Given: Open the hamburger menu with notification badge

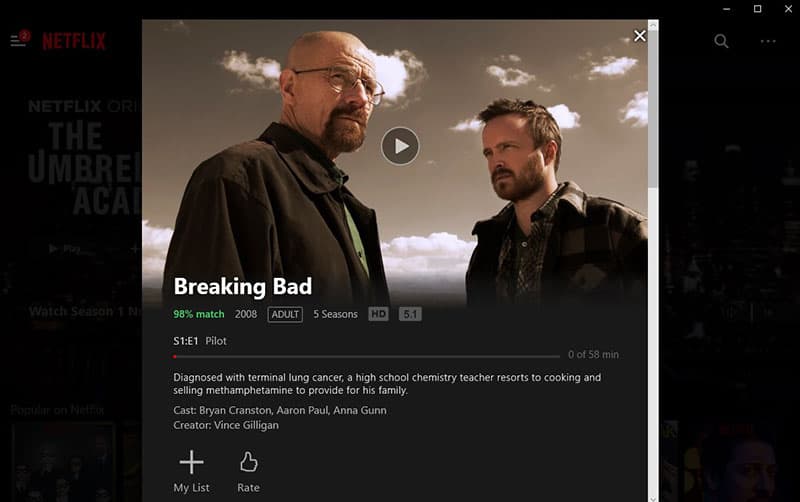Looking at the screenshot, I should click(19, 39).
